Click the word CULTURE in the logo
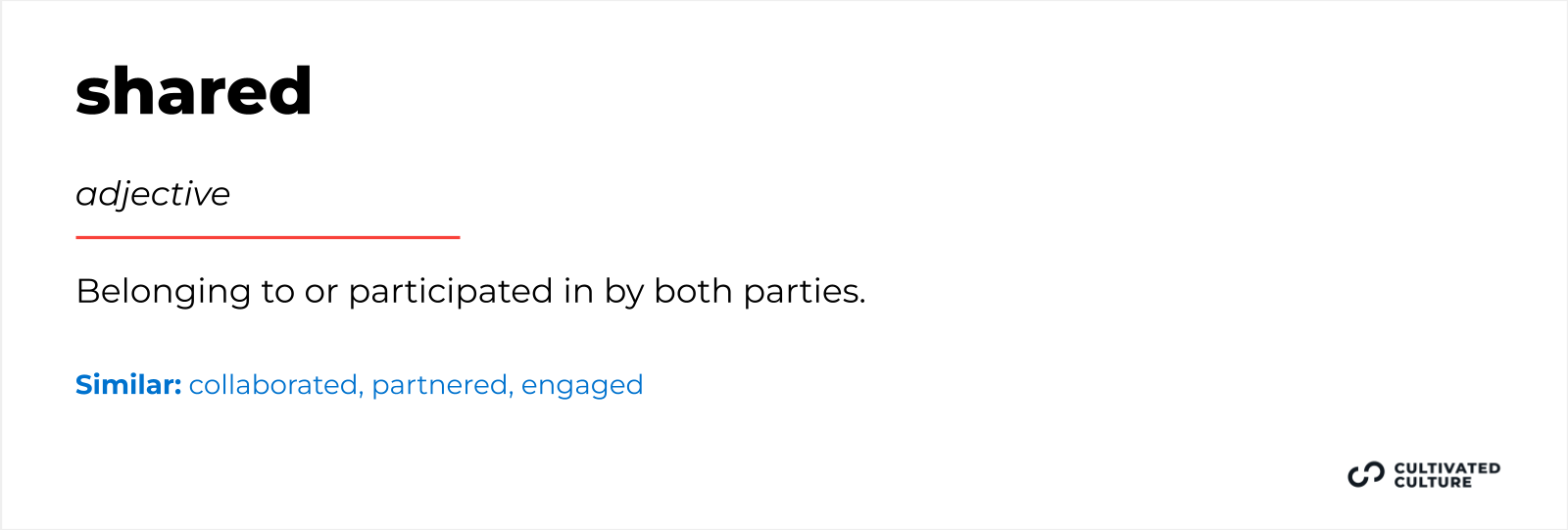Viewport: 1568px width, 530px height. click(1433, 482)
